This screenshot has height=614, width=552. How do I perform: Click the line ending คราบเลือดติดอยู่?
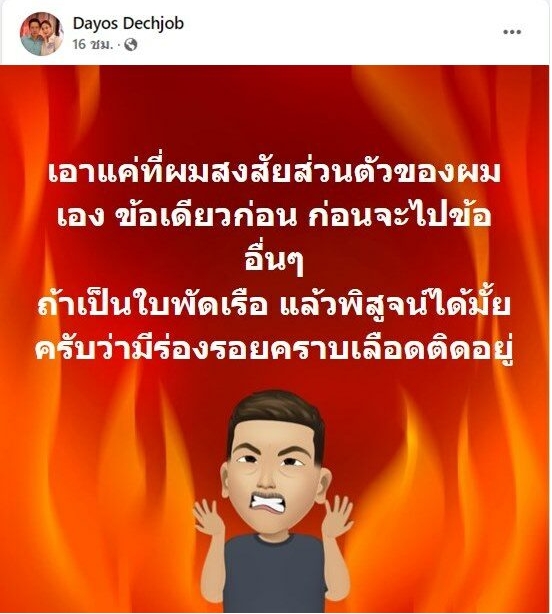[274, 349]
